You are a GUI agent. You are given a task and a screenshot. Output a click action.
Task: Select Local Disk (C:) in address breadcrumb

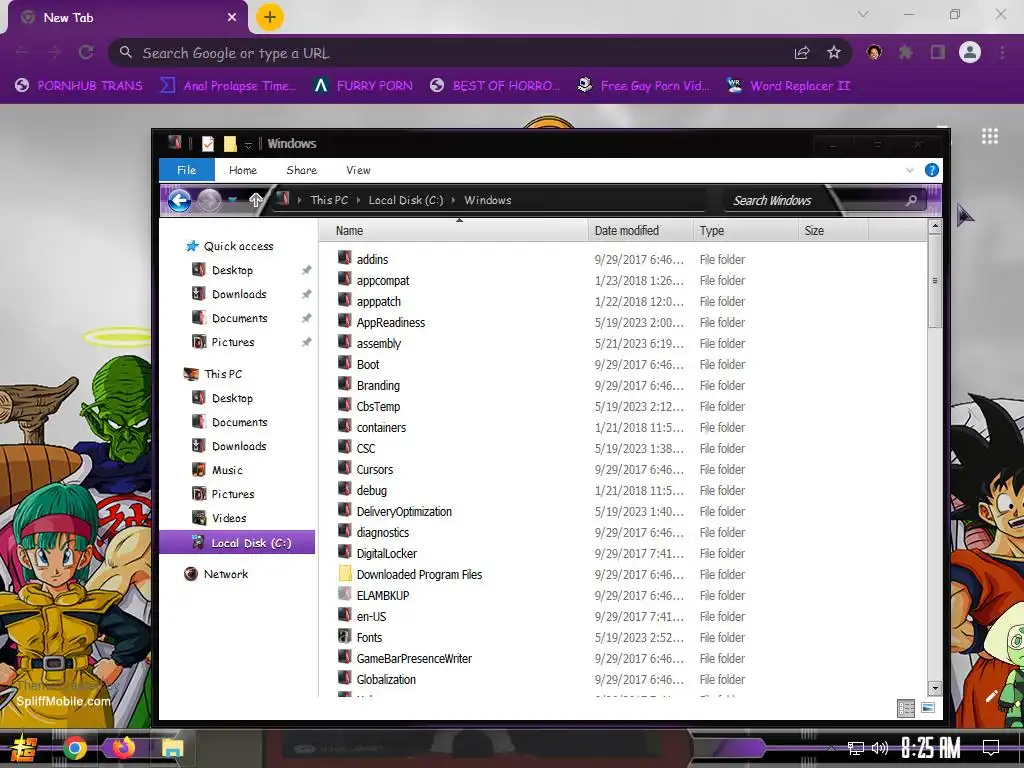coord(406,200)
